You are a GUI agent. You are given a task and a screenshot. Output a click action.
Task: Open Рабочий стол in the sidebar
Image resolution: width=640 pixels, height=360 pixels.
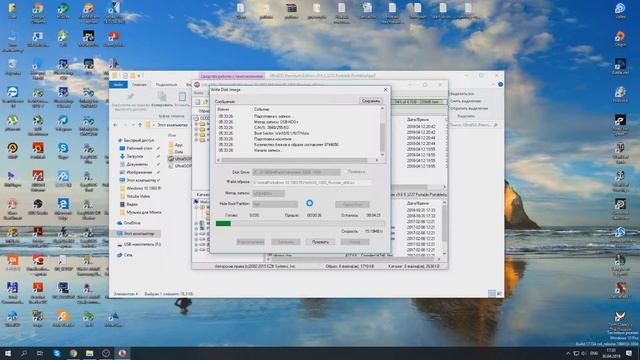point(137,148)
